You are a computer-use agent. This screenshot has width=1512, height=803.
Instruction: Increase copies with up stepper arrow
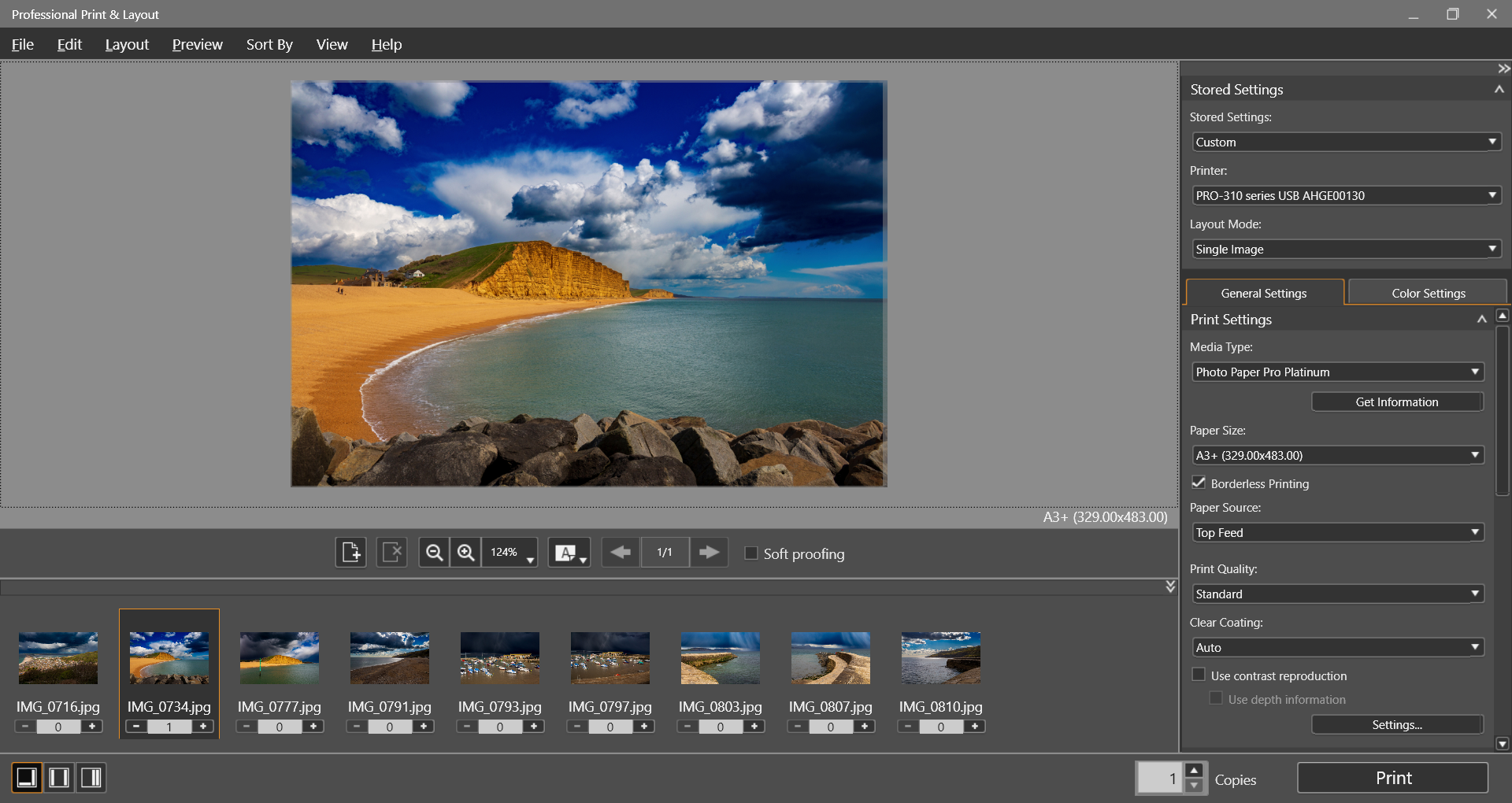[1194, 770]
